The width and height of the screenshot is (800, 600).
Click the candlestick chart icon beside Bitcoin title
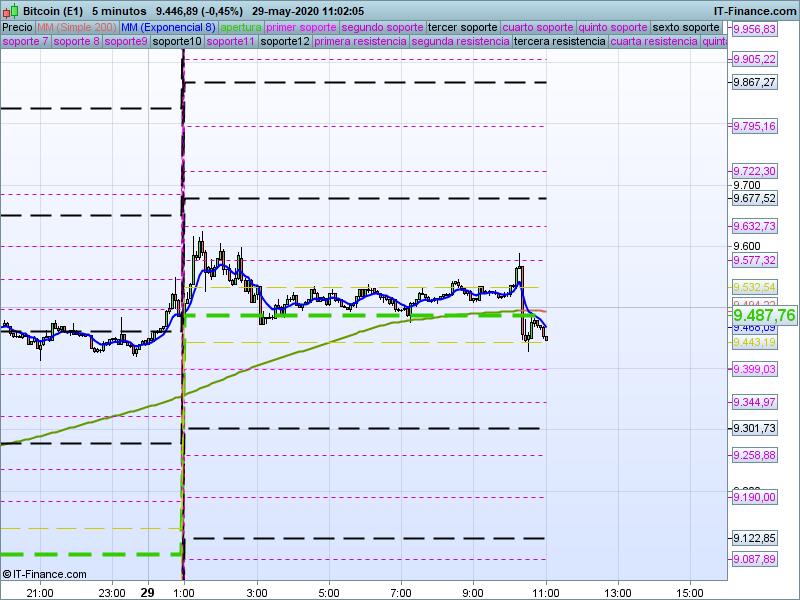click(x=11, y=11)
